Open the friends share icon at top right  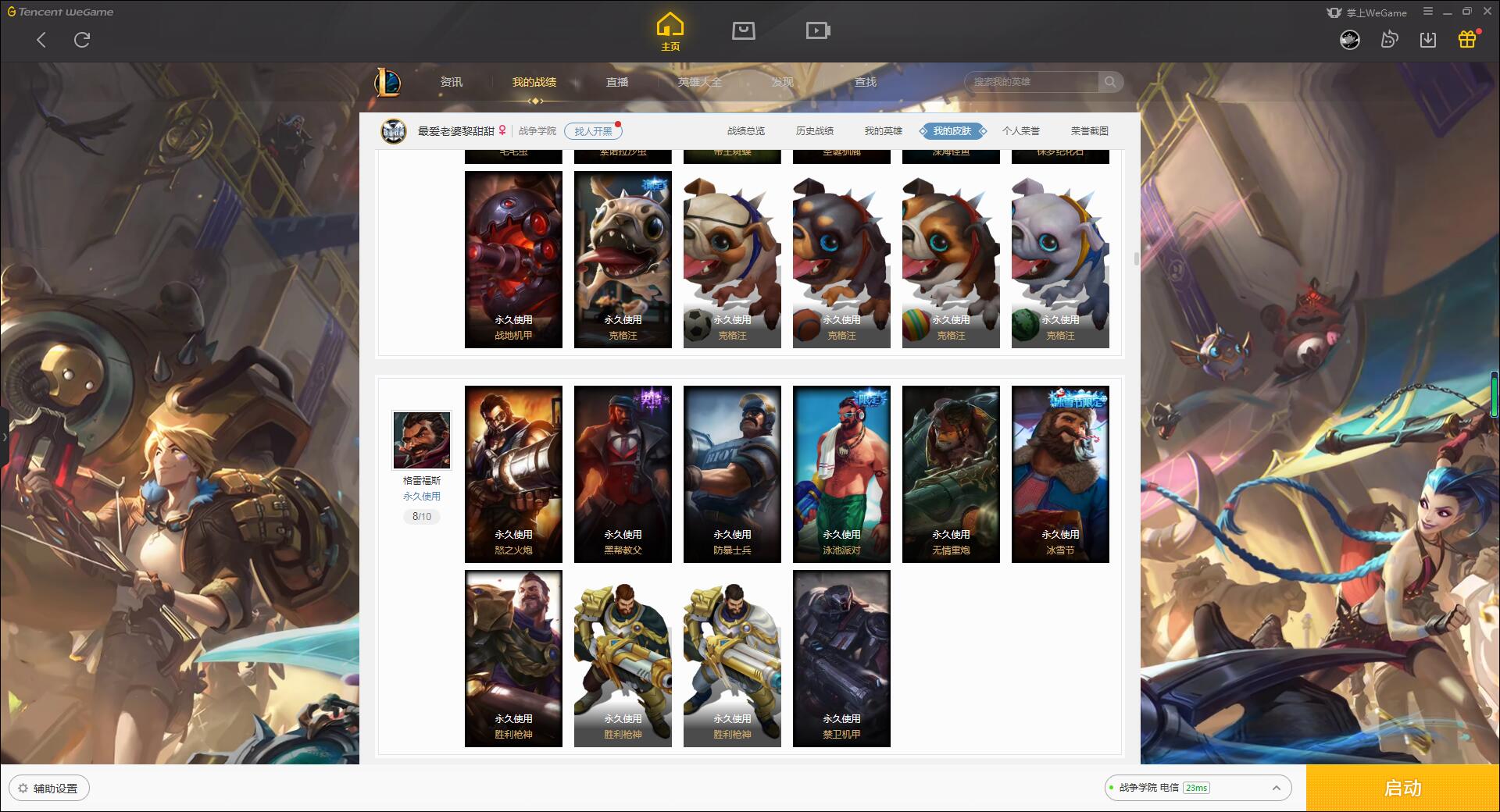[x=1389, y=39]
